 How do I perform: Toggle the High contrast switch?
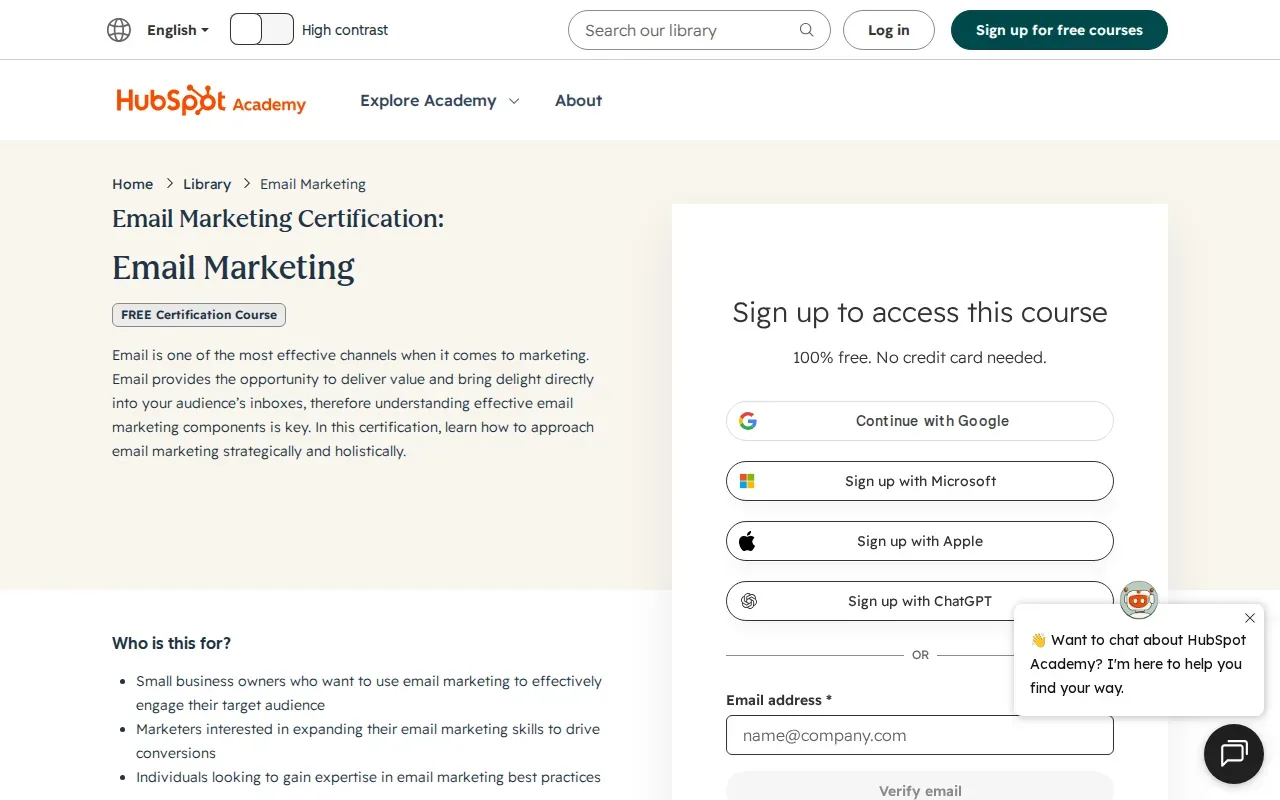pos(262,29)
